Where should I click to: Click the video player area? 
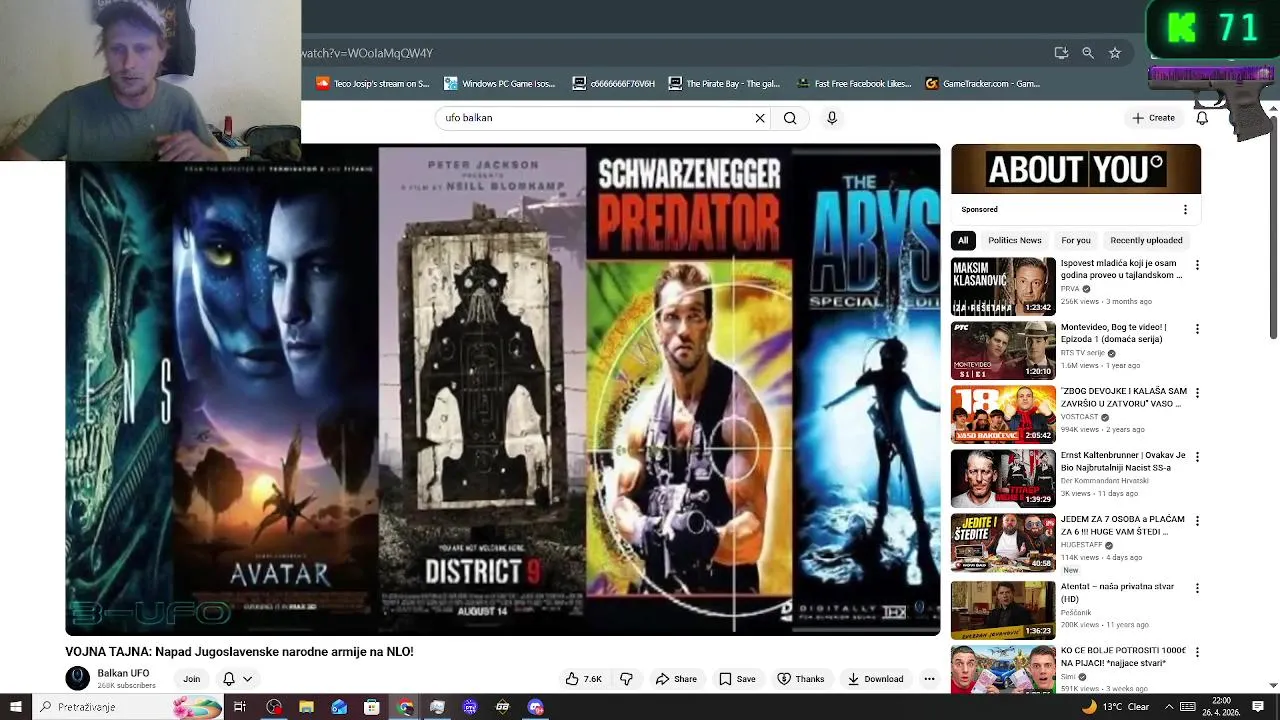point(503,390)
